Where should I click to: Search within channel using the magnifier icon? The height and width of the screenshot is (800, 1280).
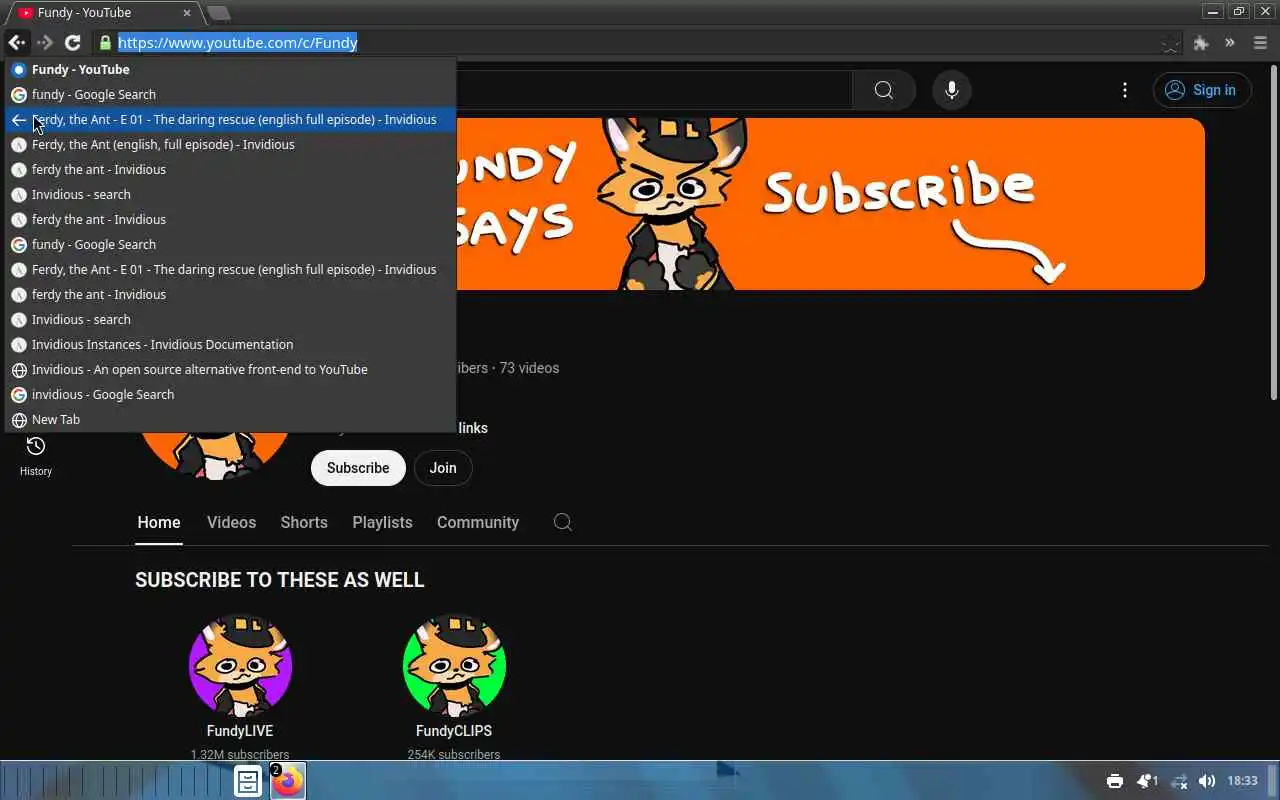pos(563,522)
